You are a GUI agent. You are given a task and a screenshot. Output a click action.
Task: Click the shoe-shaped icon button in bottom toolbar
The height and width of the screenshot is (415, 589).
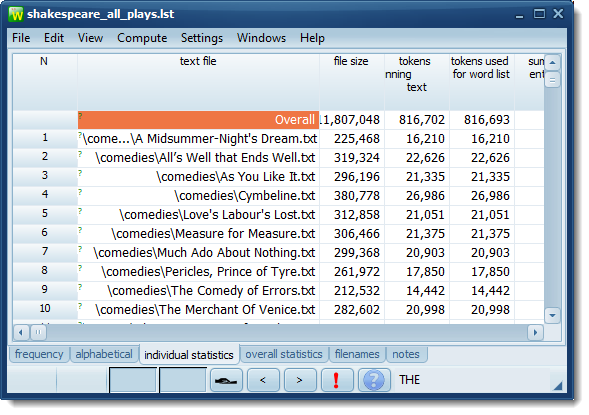click(x=226, y=380)
